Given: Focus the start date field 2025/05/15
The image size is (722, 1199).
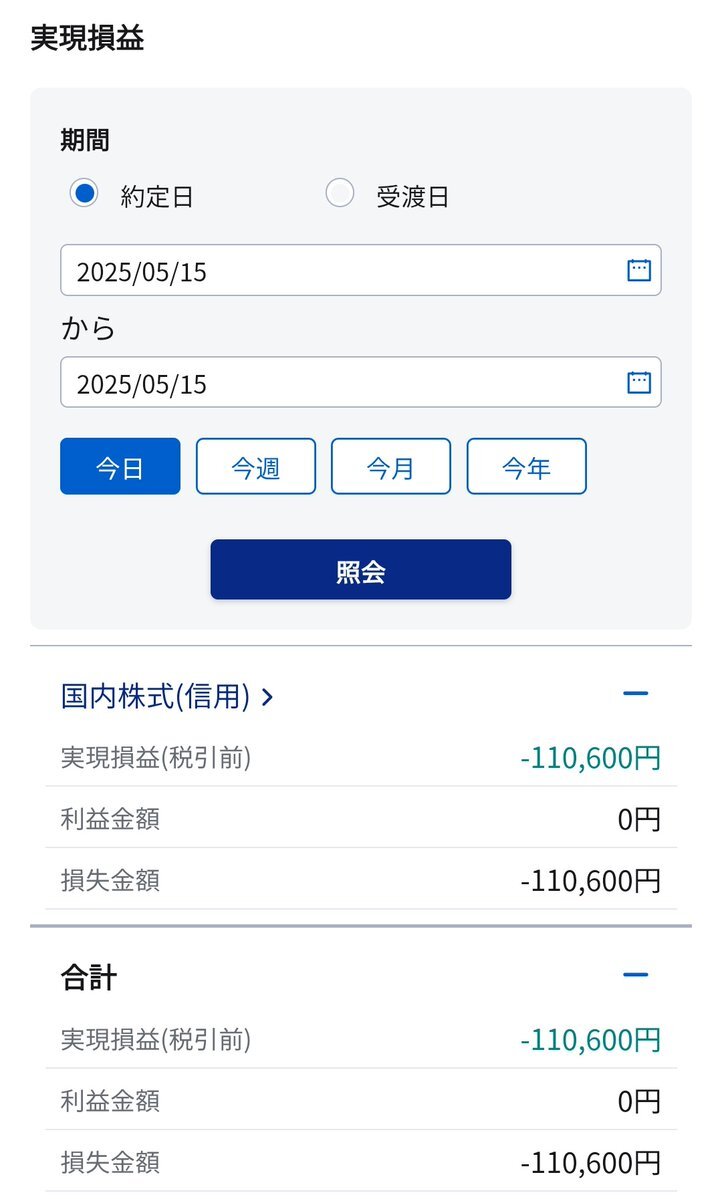Looking at the screenshot, I should click(361, 270).
